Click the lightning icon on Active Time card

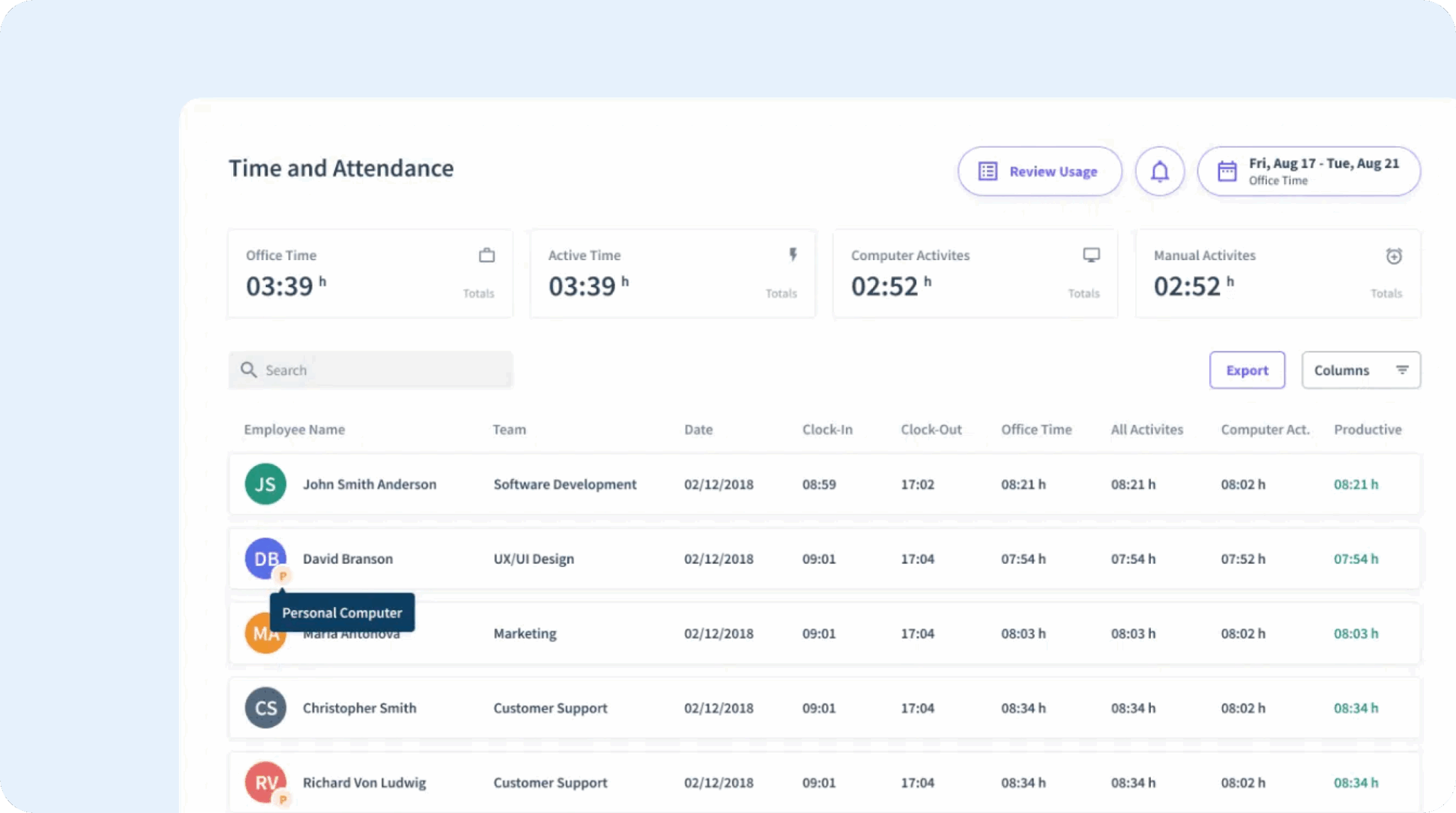[x=793, y=254]
